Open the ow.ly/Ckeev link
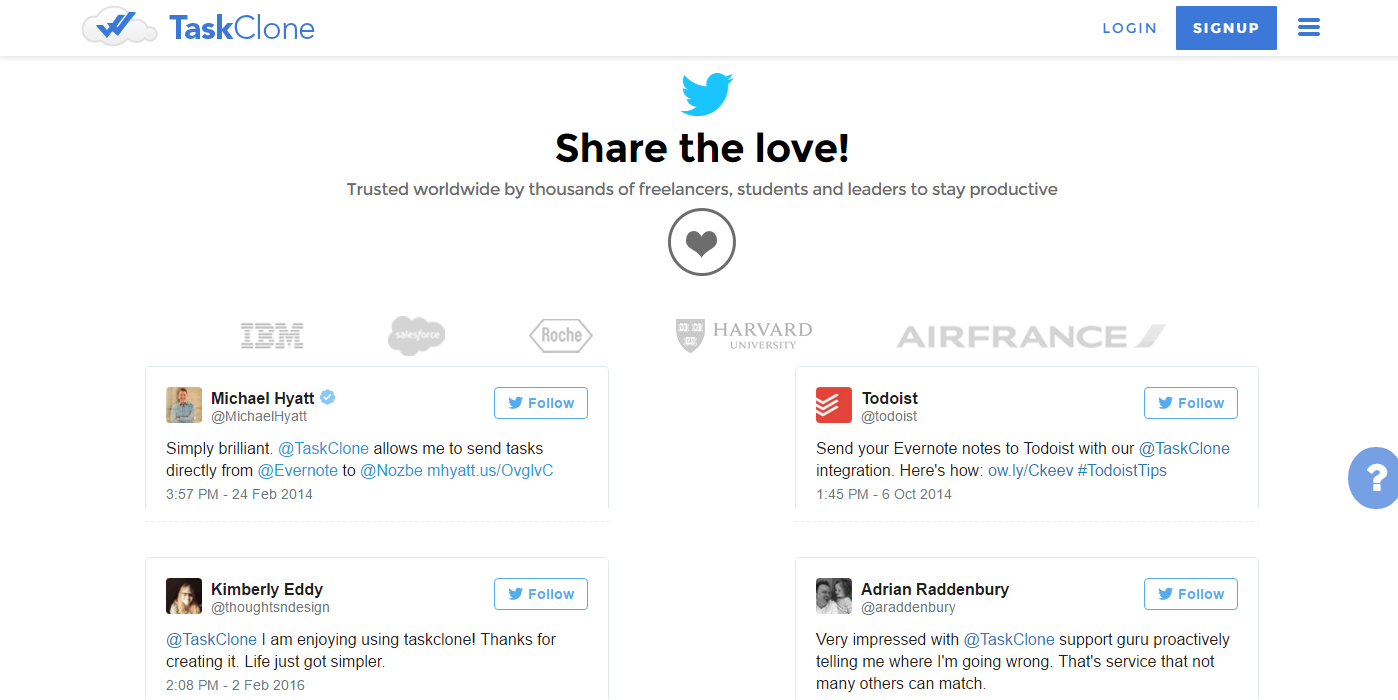The width and height of the screenshot is (1398, 700). (x=1030, y=470)
